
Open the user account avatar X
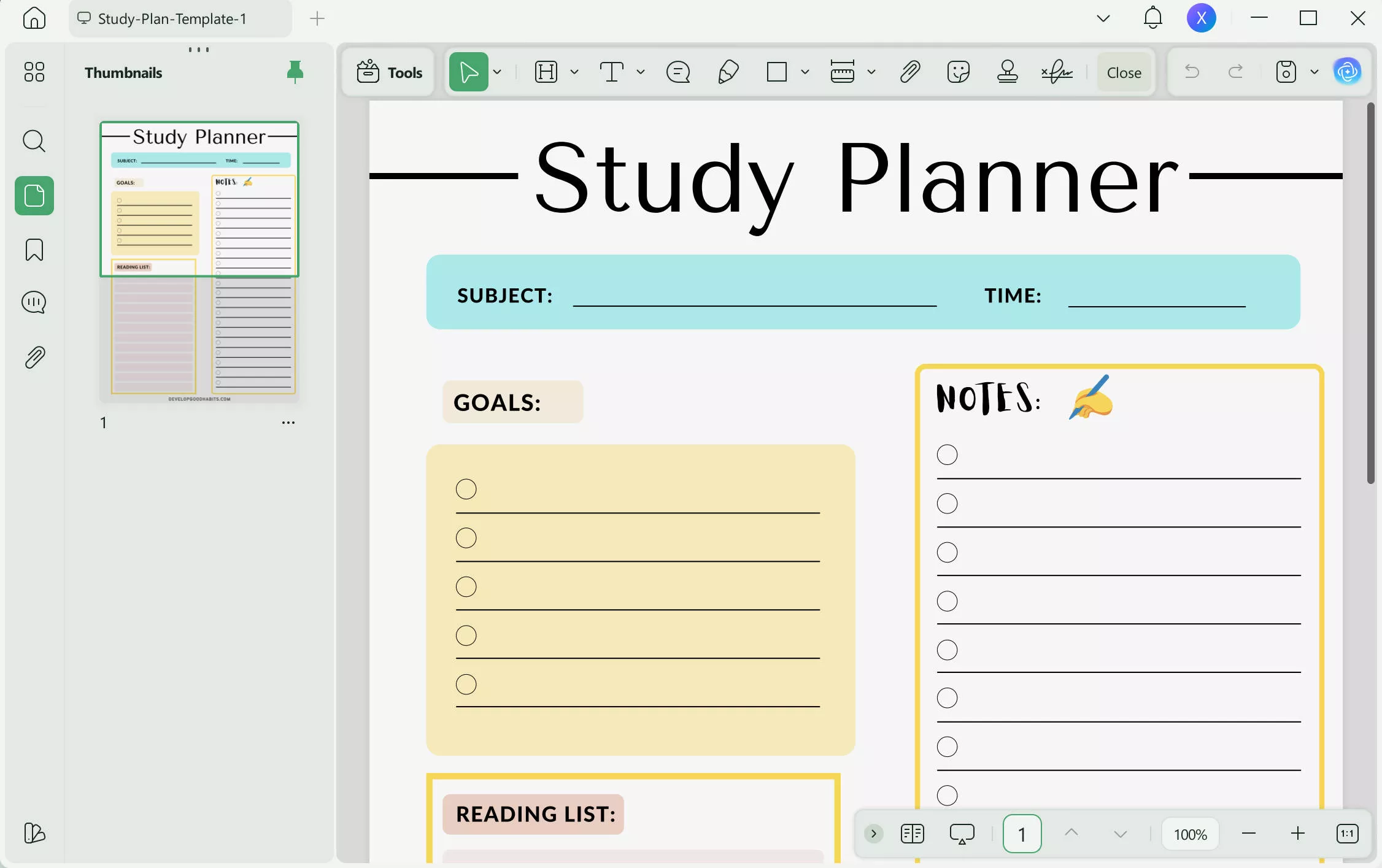1201,18
